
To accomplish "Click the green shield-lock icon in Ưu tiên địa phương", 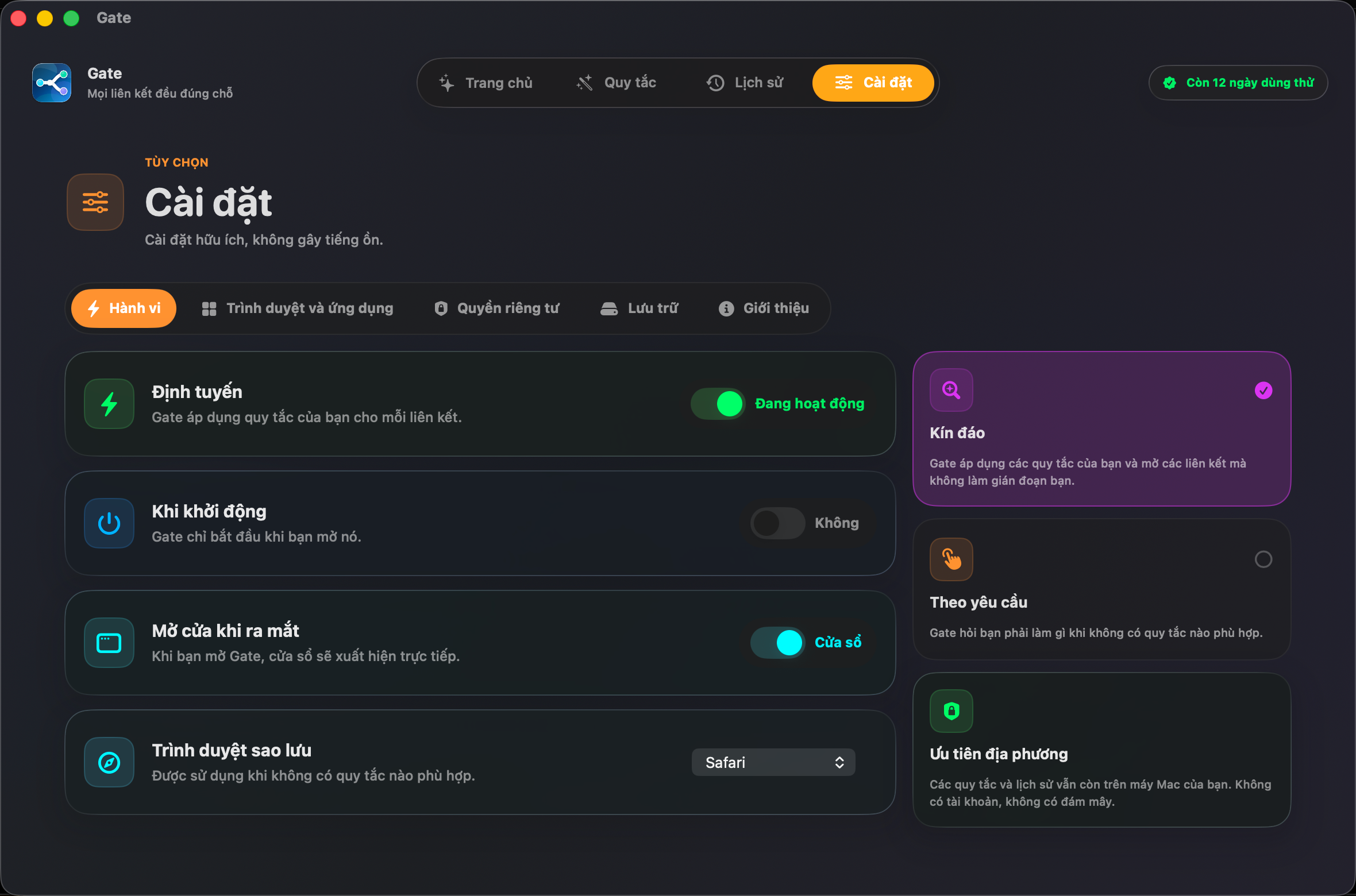I will pyautogui.click(x=951, y=711).
